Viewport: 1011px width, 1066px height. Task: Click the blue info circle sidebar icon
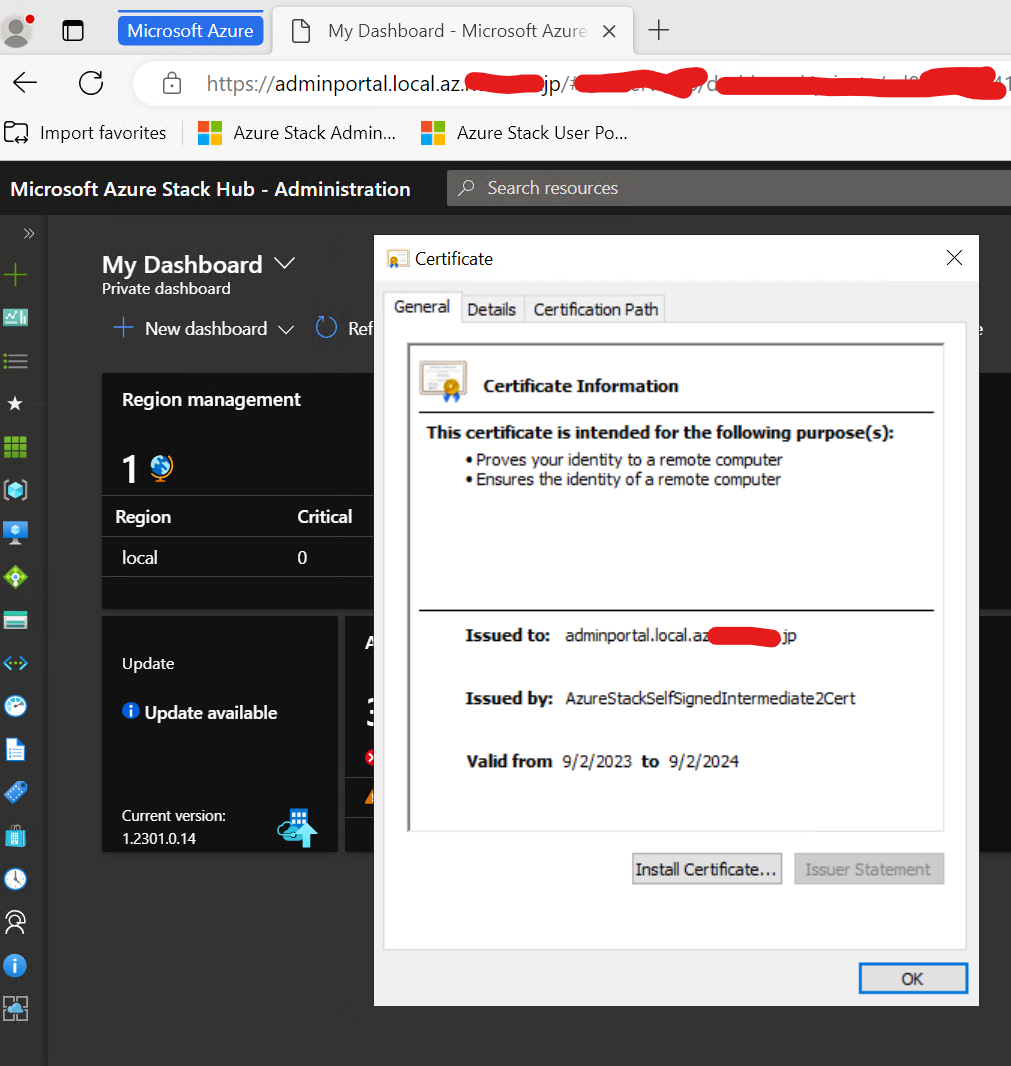(16, 965)
